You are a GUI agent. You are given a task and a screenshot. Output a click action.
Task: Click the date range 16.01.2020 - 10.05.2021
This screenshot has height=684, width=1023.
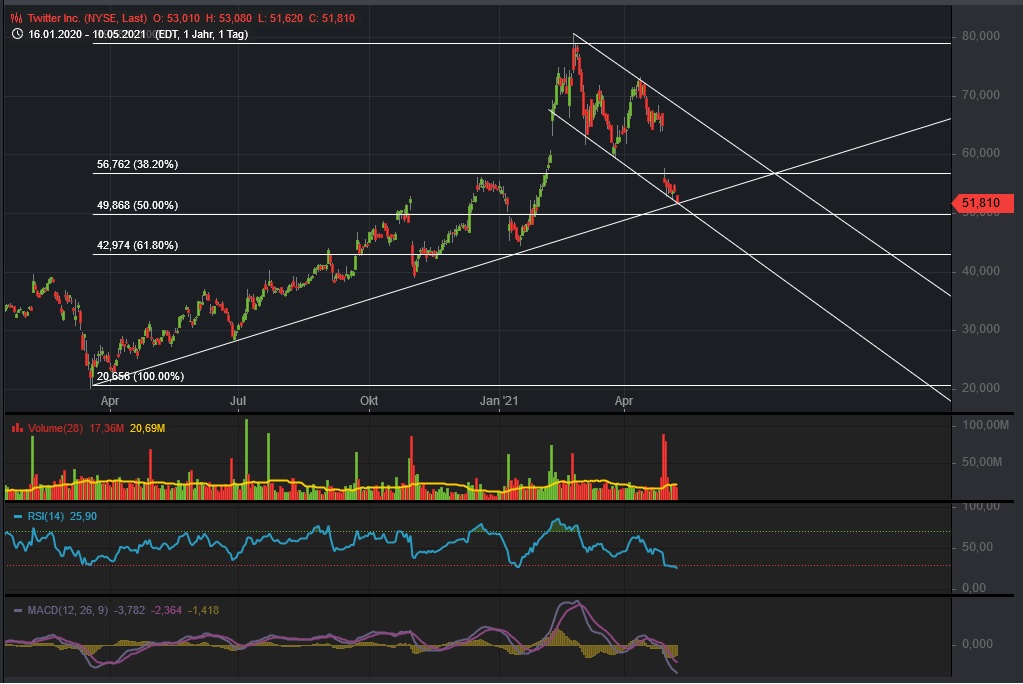pos(87,34)
